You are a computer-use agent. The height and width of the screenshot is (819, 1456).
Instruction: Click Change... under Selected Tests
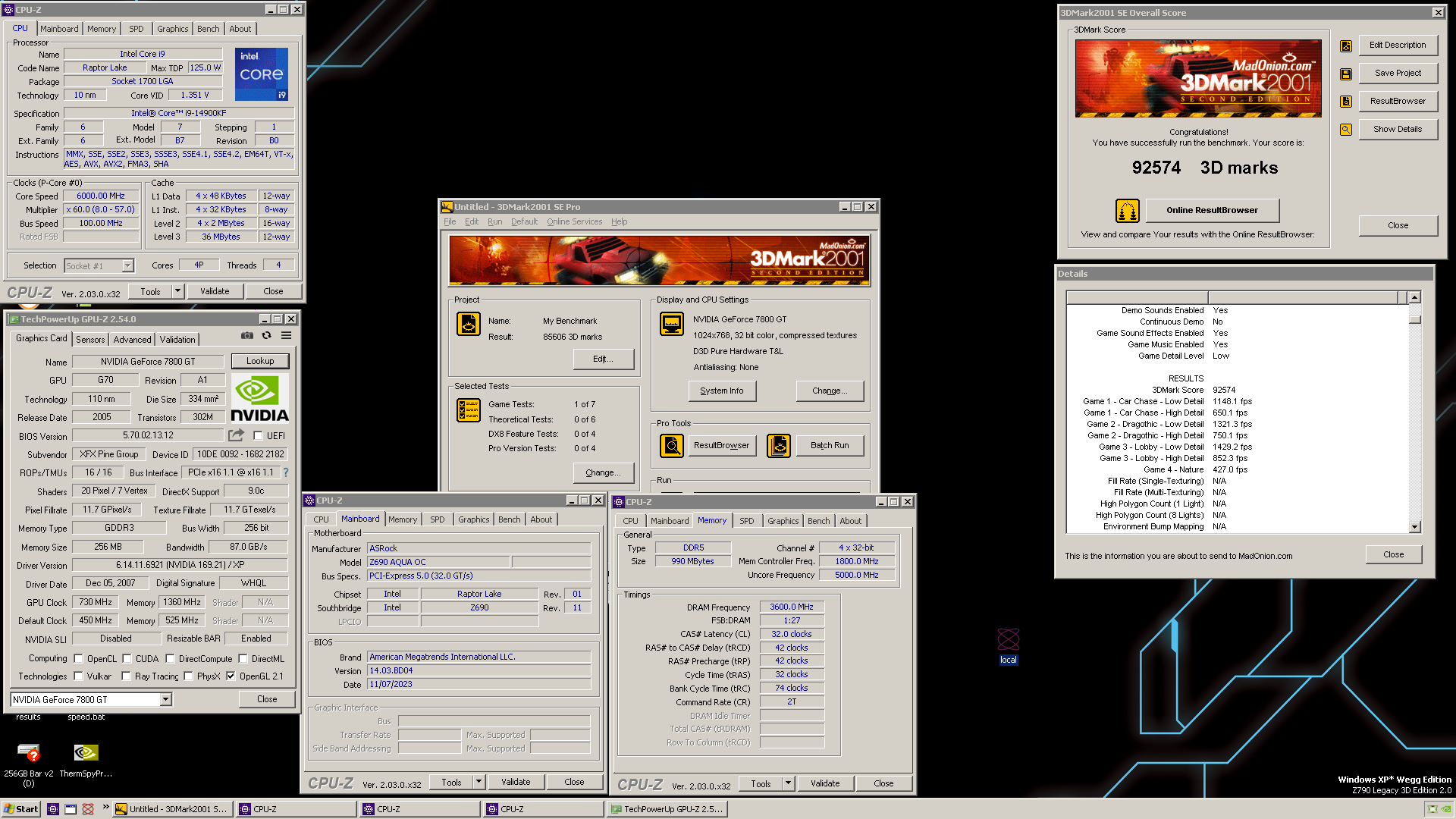(x=603, y=472)
